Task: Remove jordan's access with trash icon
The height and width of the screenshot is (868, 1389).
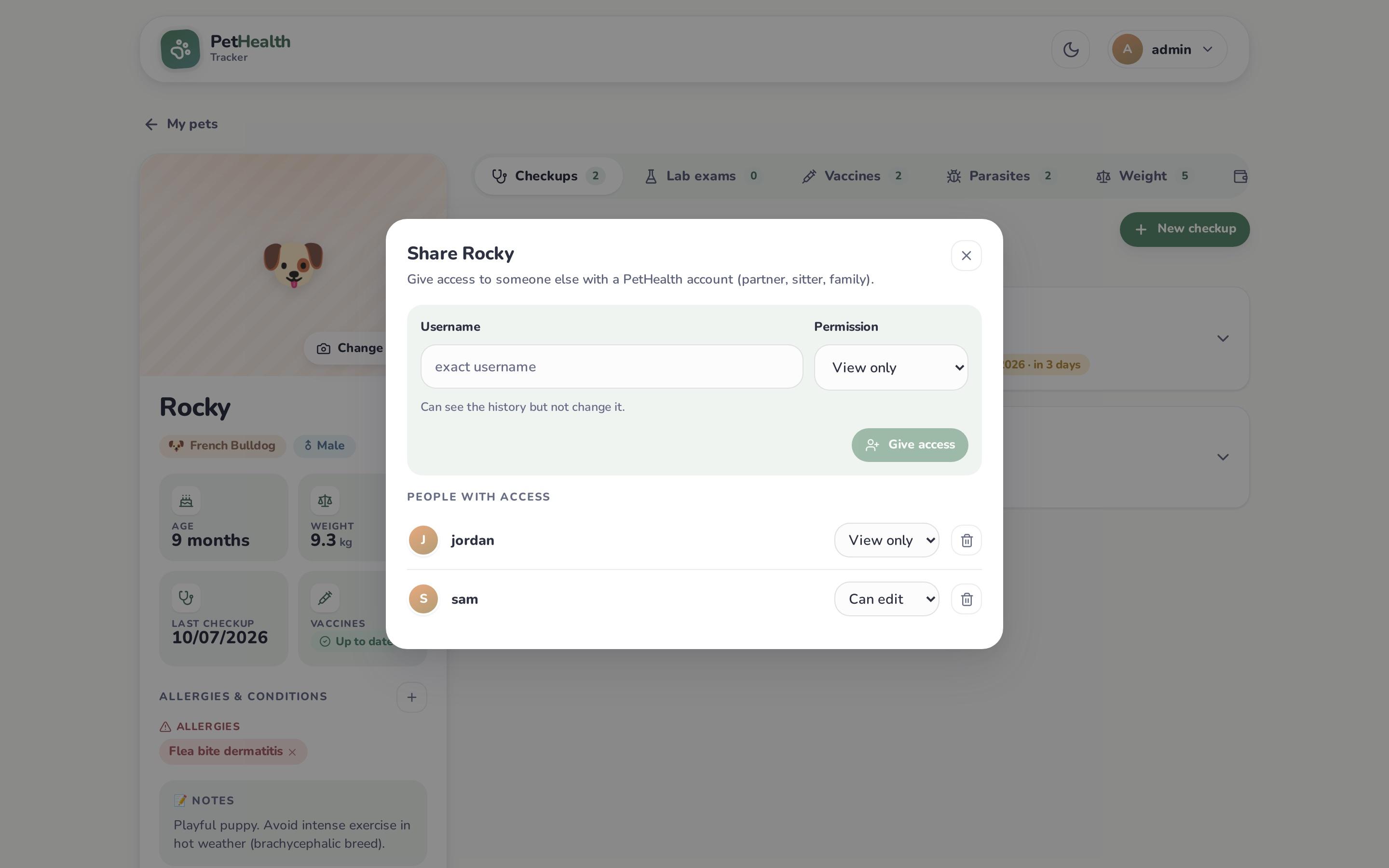Action: 967,540
